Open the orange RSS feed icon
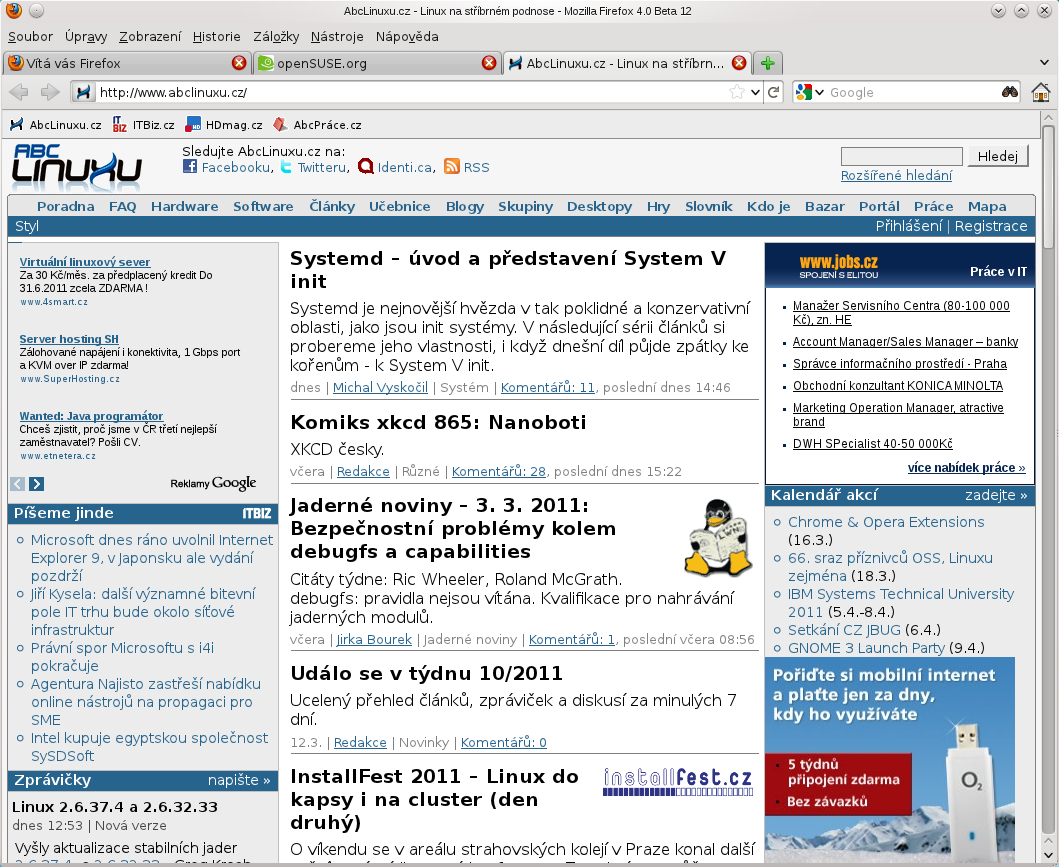Image resolution: width=1059 pixels, height=867 pixels. [452, 167]
